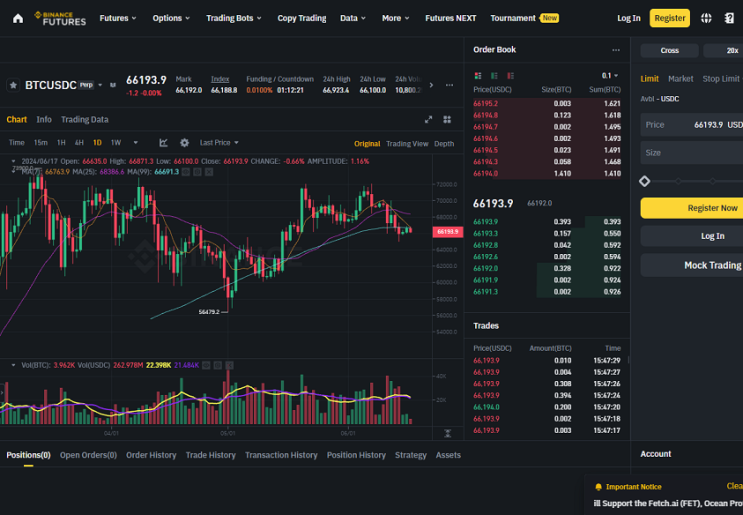Click the order size slider handle

pyautogui.click(x=644, y=181)
